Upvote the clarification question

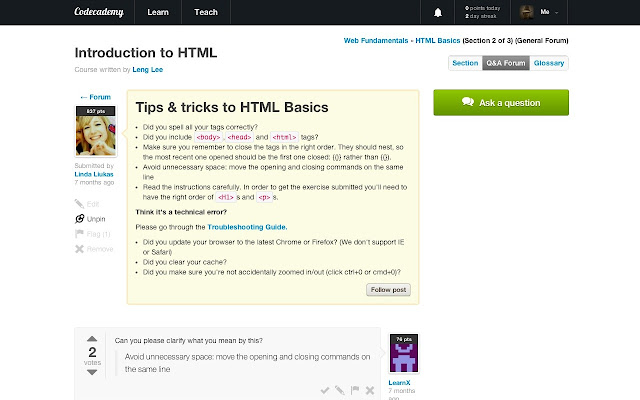coord(92,339)
